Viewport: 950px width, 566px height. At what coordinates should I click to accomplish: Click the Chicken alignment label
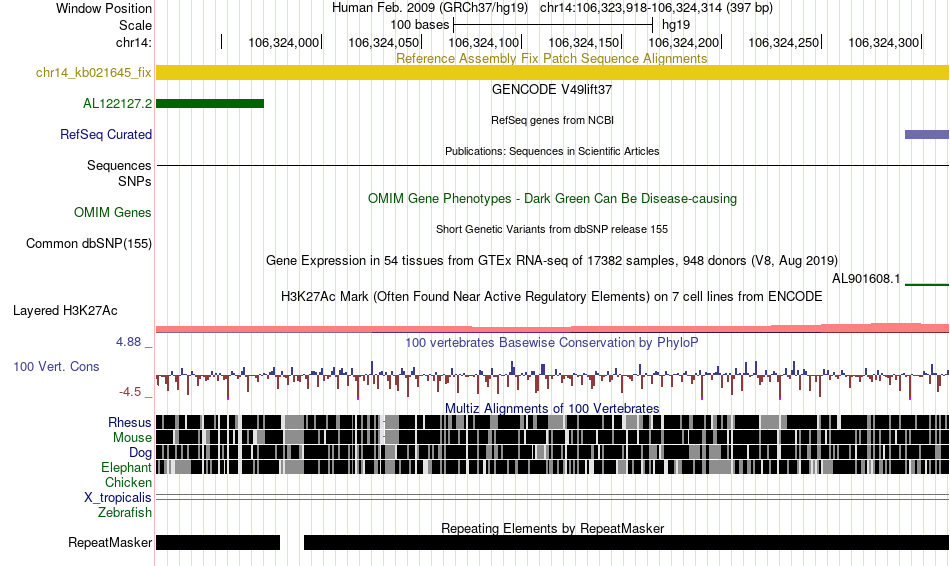(128, 482)
